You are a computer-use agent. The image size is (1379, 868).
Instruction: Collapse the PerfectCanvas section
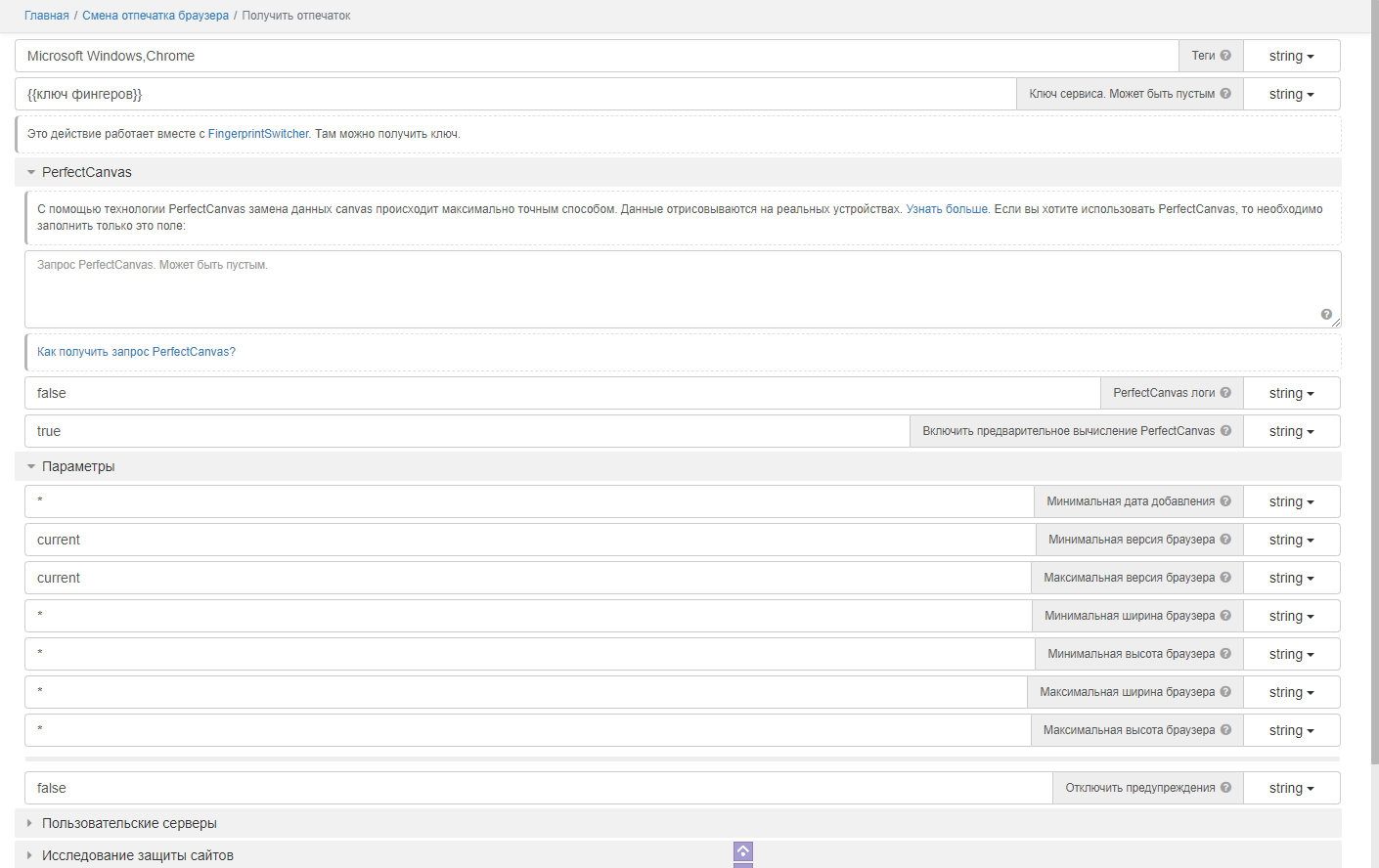pos(86,172)
